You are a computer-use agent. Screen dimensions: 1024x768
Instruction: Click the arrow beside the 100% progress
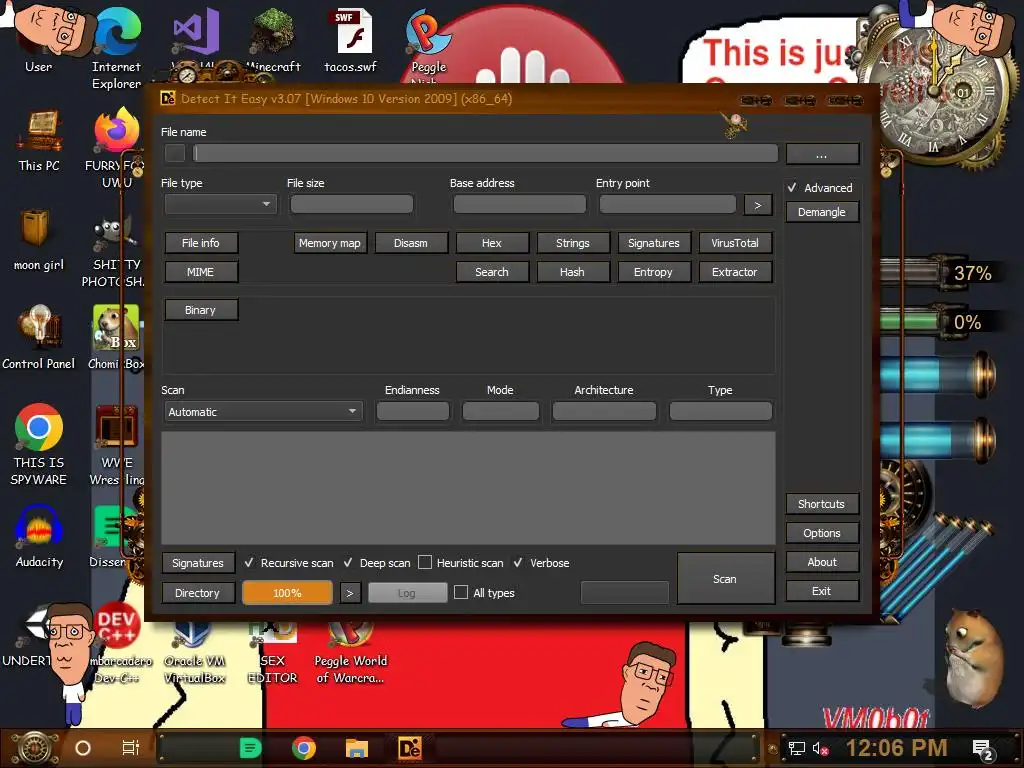tap(350, 593)
